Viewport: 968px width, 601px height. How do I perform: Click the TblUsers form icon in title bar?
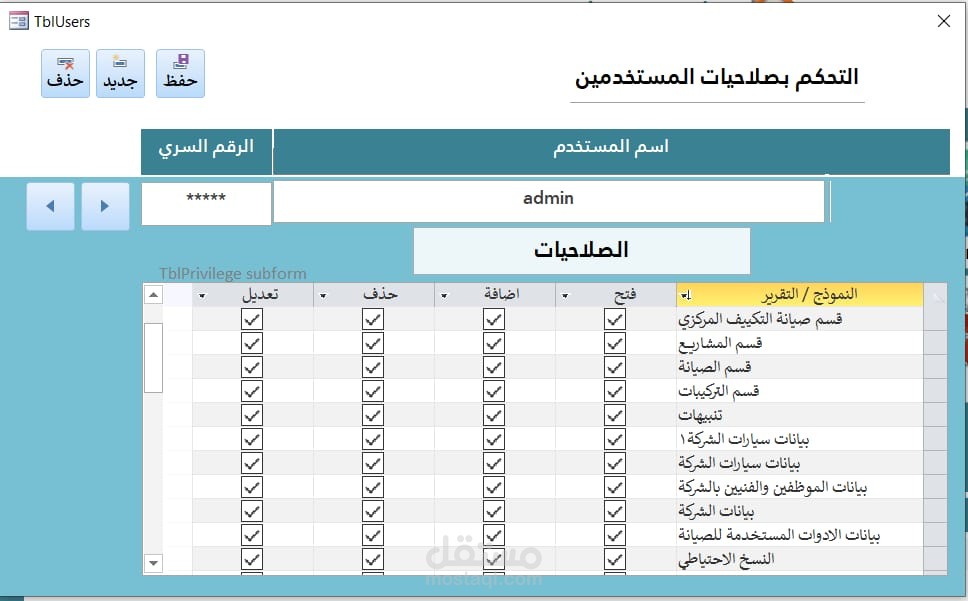[19, 21]
